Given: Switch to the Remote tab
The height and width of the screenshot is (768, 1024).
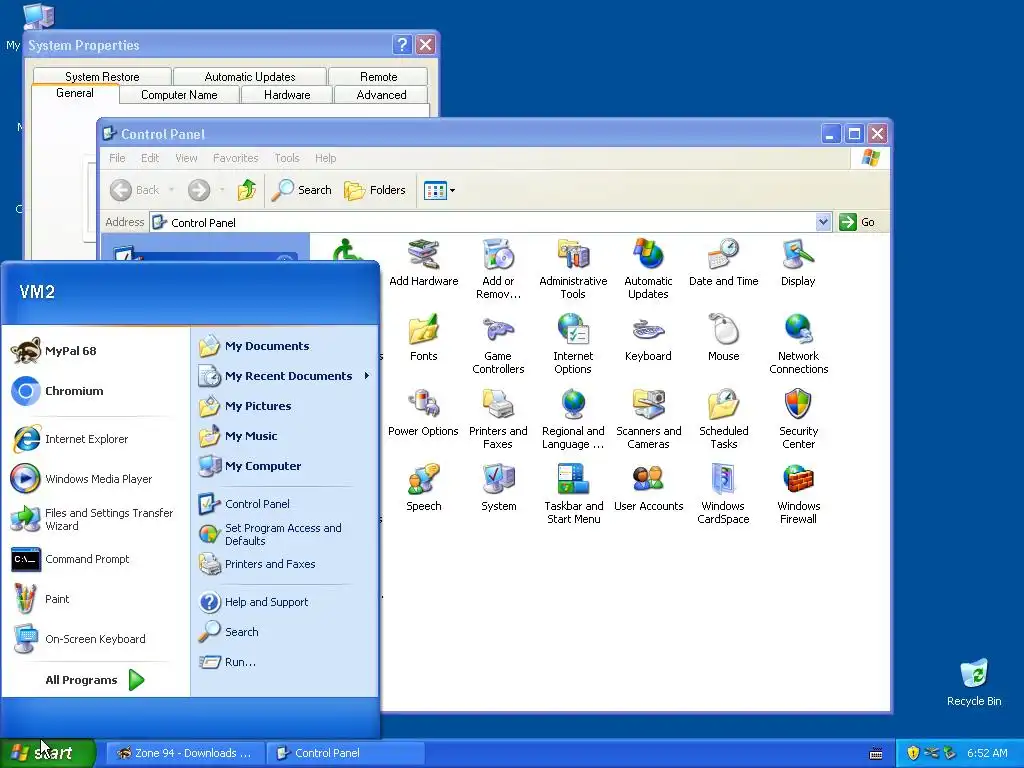Looking at the screenshot, I should tap(379, 76).
